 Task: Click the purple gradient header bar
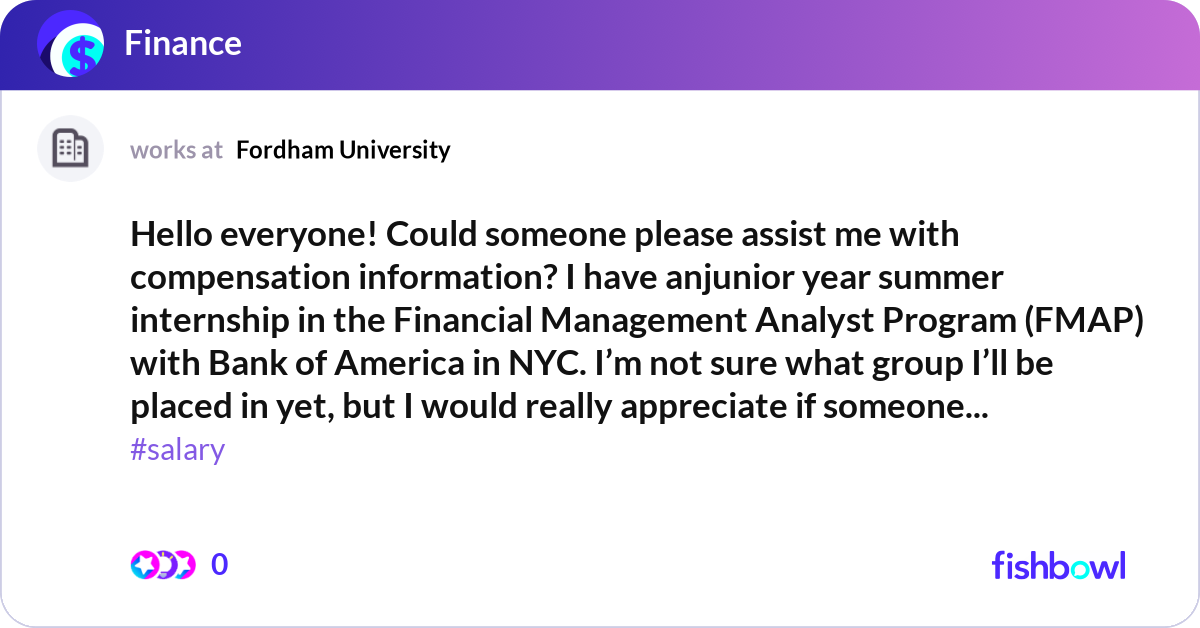click(700, 45)
